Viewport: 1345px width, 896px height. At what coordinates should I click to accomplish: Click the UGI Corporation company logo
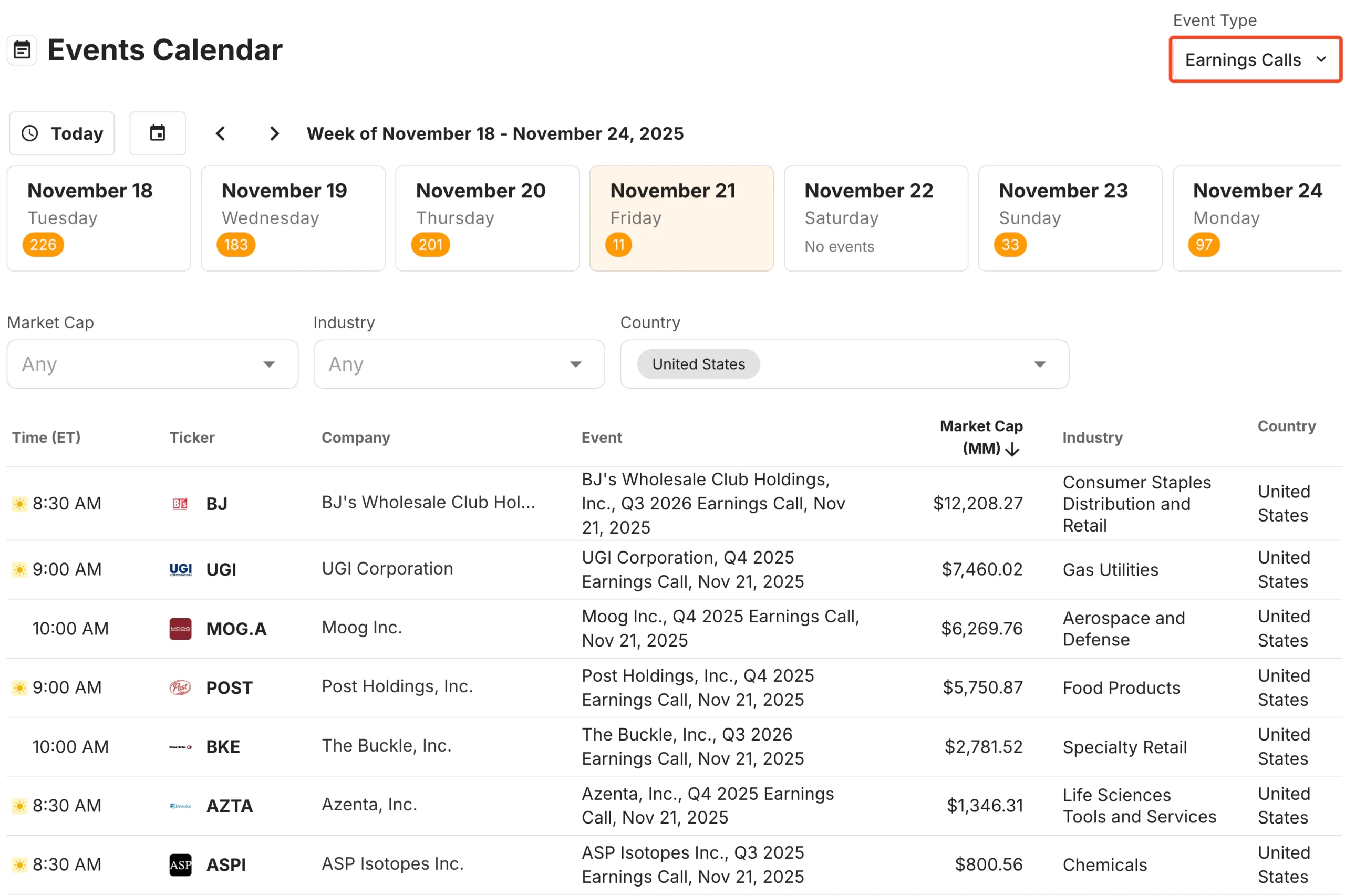coord(180,569)
